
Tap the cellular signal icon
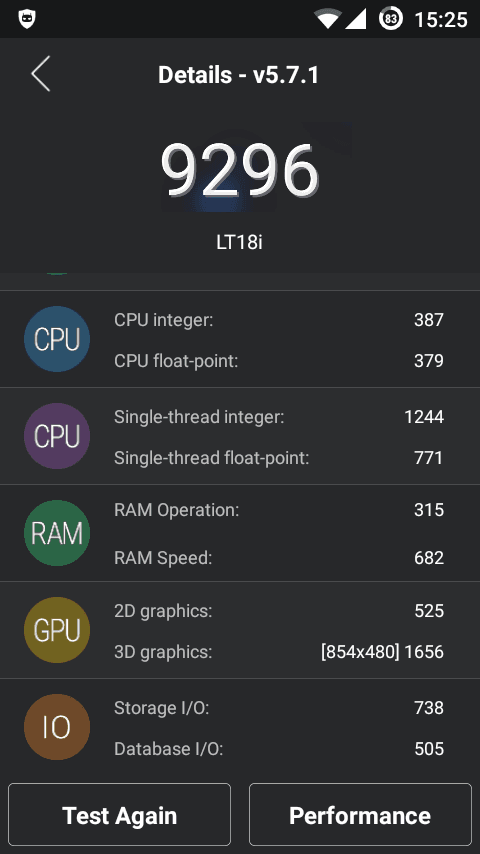(x=355, y=20)
